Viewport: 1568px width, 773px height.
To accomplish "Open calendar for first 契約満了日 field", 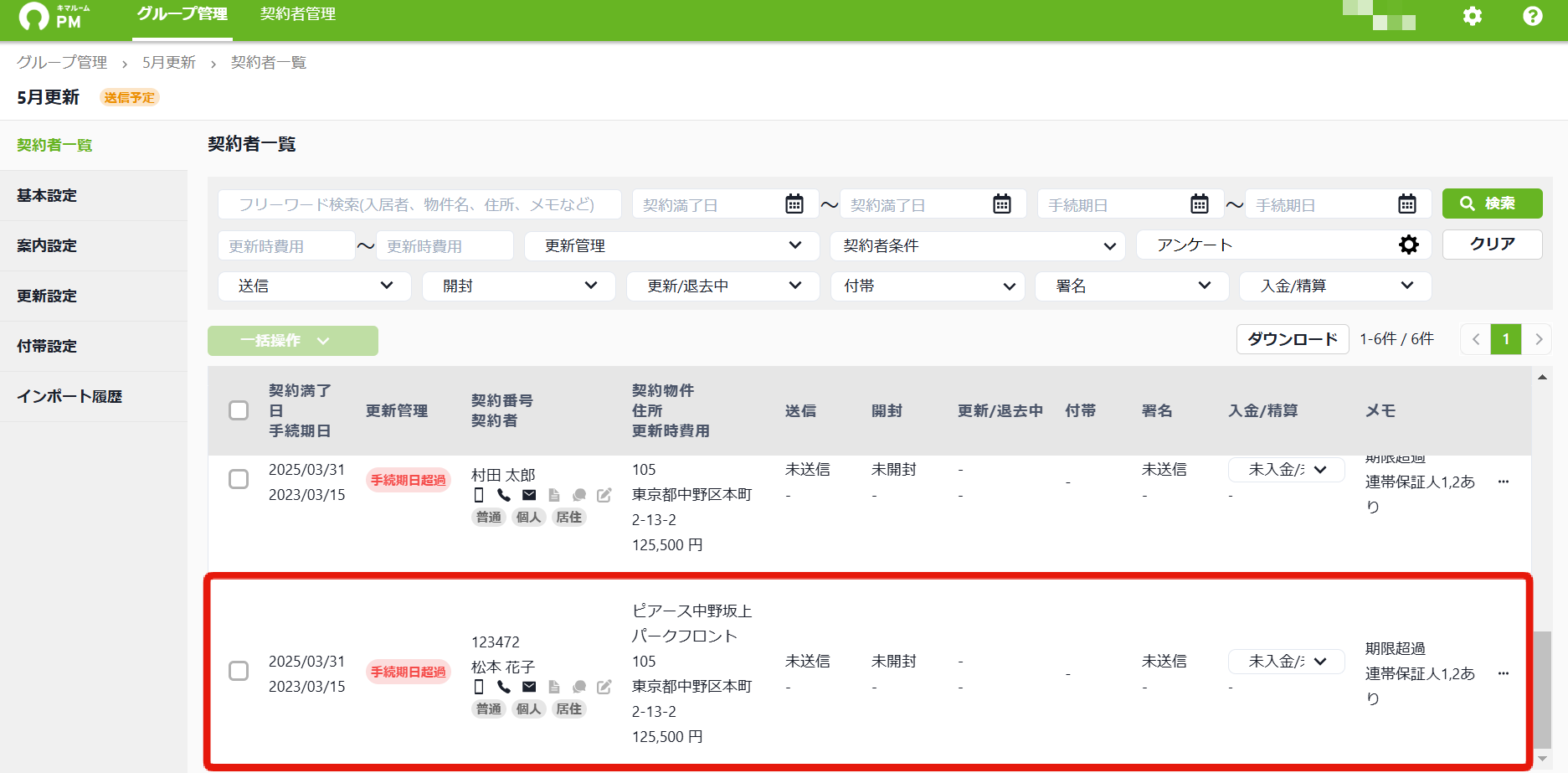I will click(x=794, y=204).
